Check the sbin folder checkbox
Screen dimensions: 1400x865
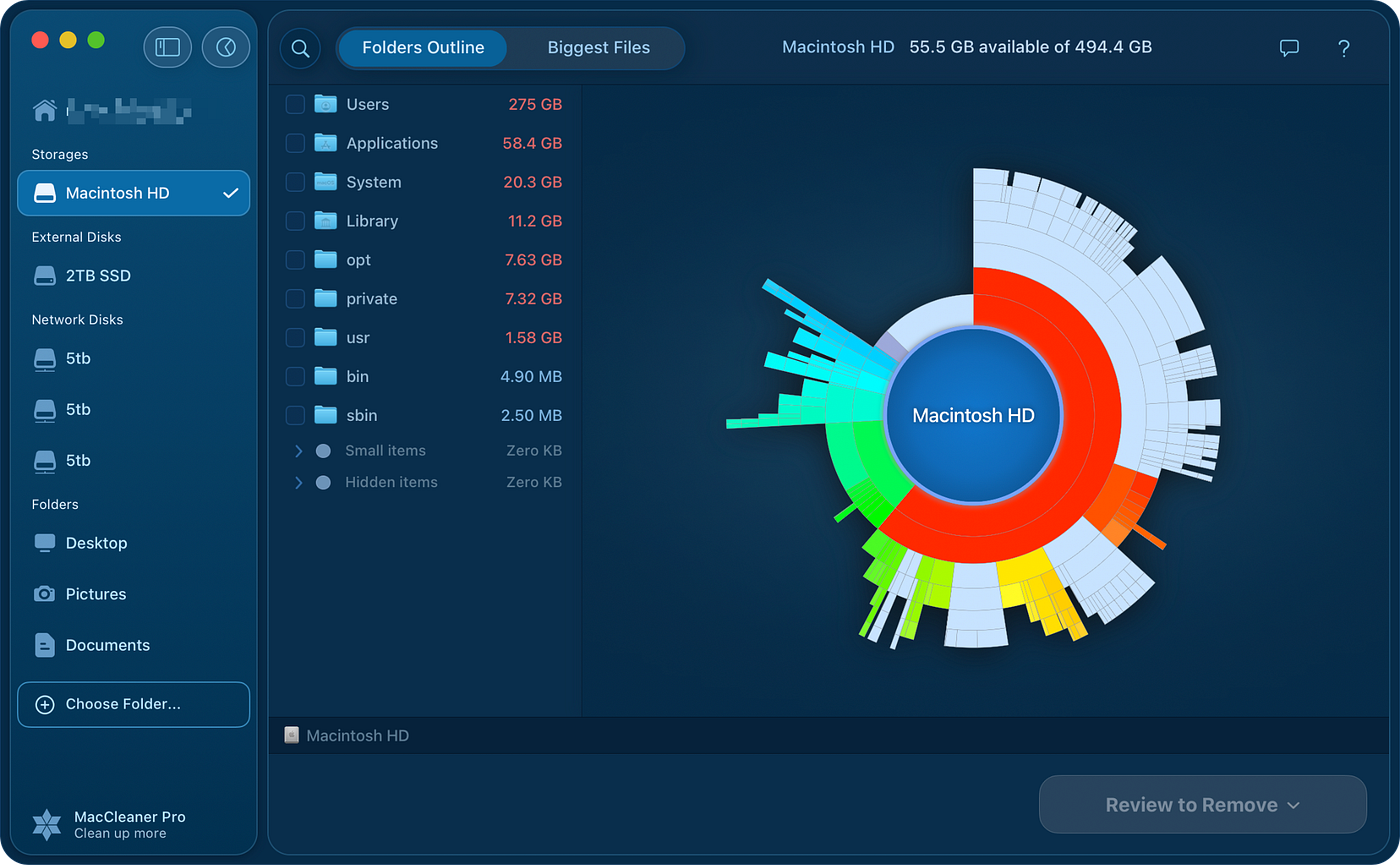tap(295, 415)
